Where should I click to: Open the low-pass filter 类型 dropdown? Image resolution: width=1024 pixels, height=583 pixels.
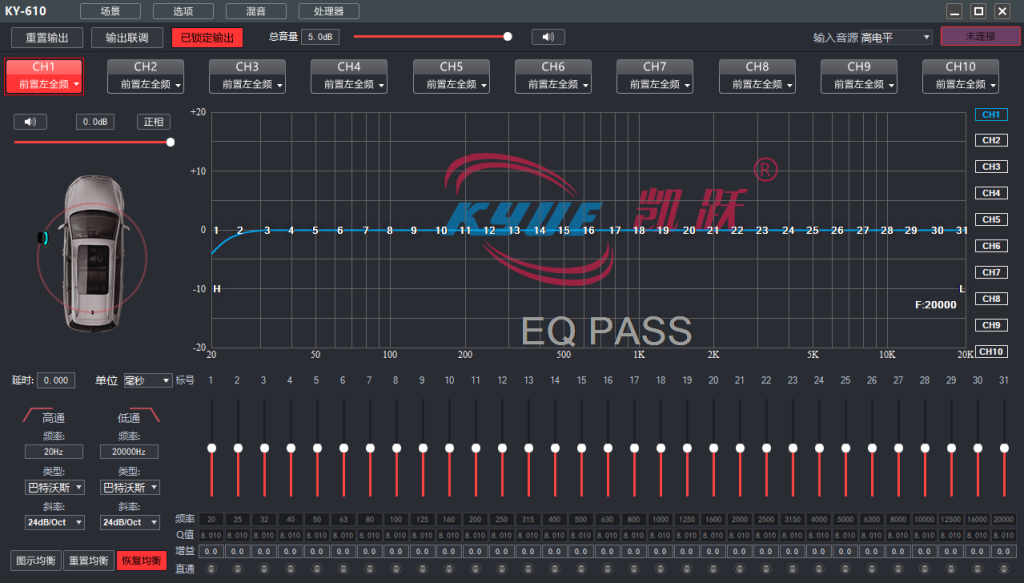click(x=129, y=488)
